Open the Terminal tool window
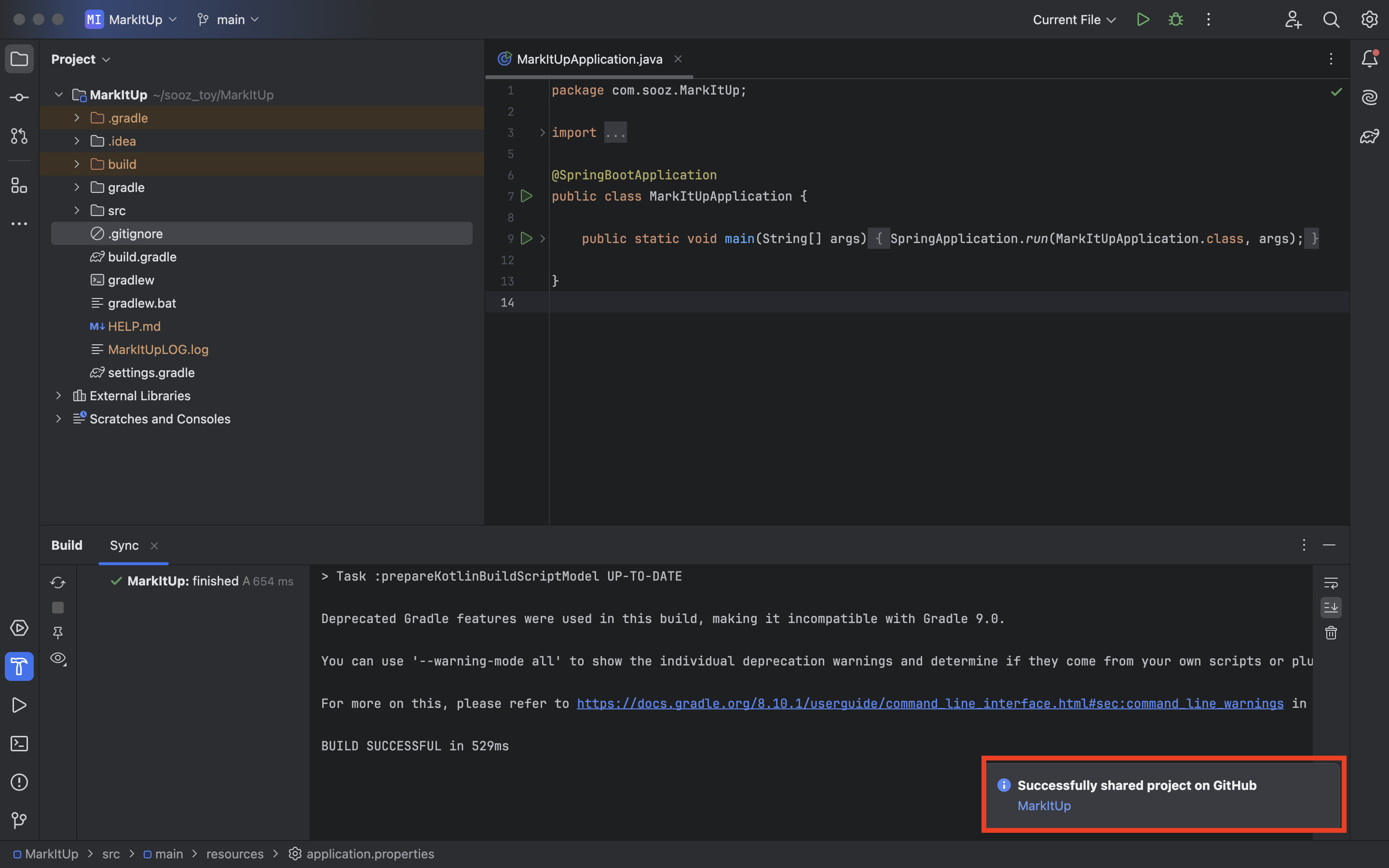Screen dimensions: 1389x868 pos(19,744)
